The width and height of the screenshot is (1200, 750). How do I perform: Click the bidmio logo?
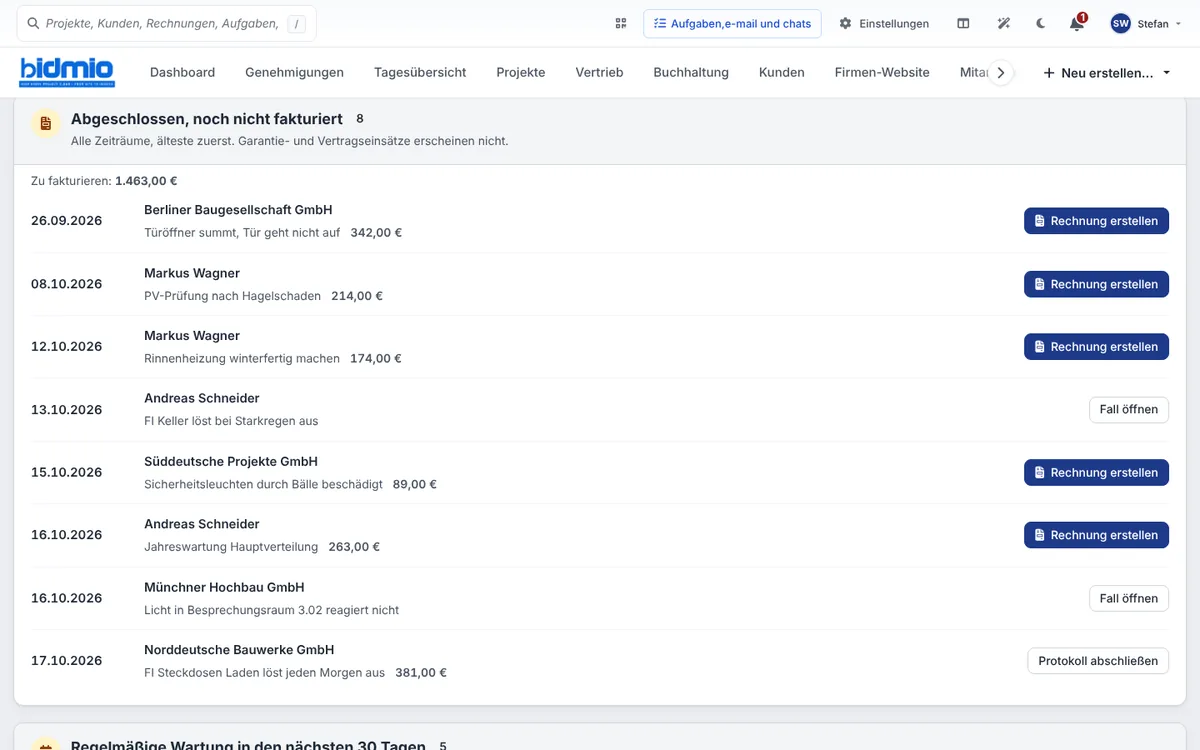click(x=67, y=72)
